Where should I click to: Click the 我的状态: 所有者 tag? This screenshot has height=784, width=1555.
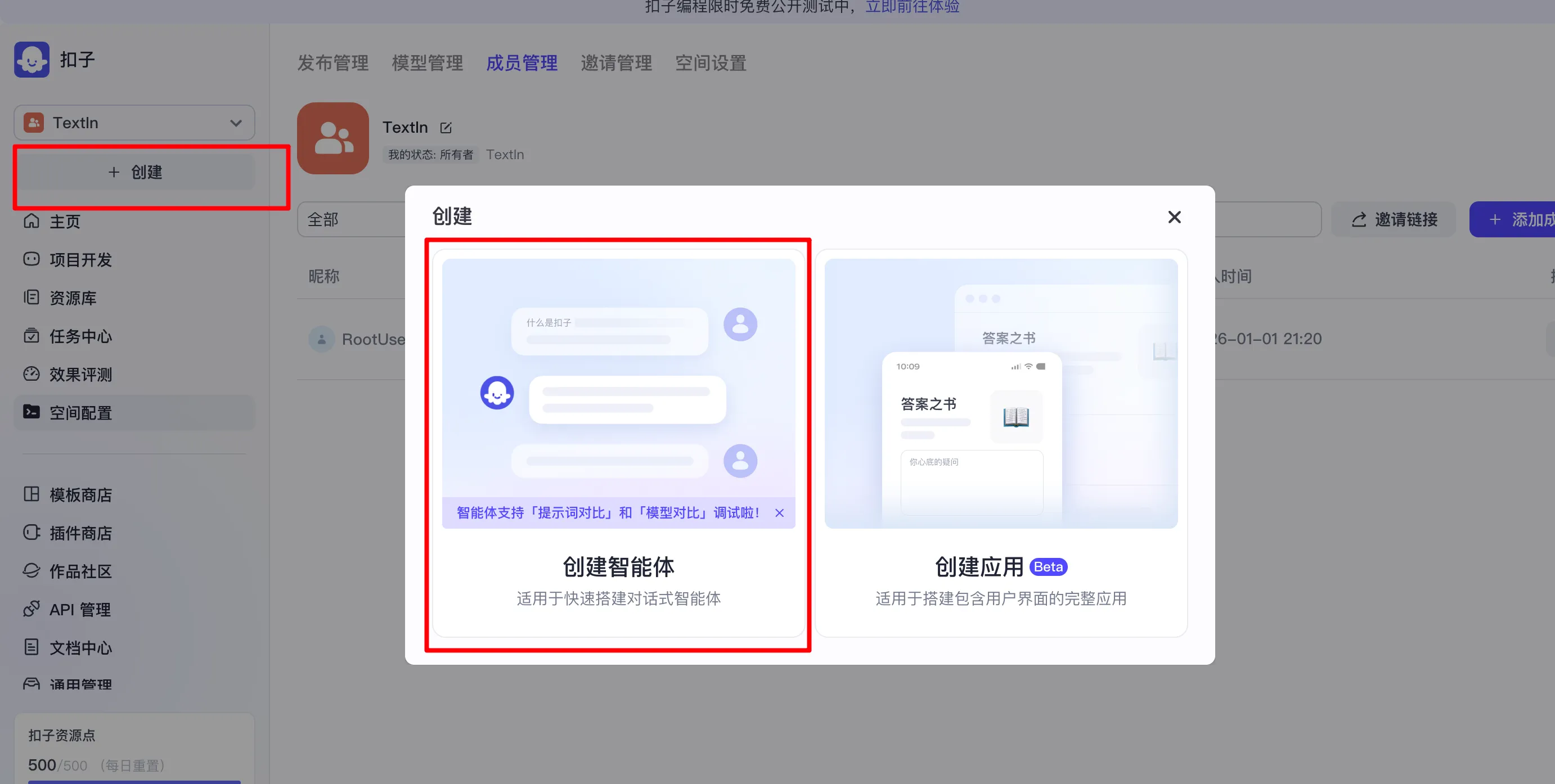pyautogui.click(x=430, y=155)
